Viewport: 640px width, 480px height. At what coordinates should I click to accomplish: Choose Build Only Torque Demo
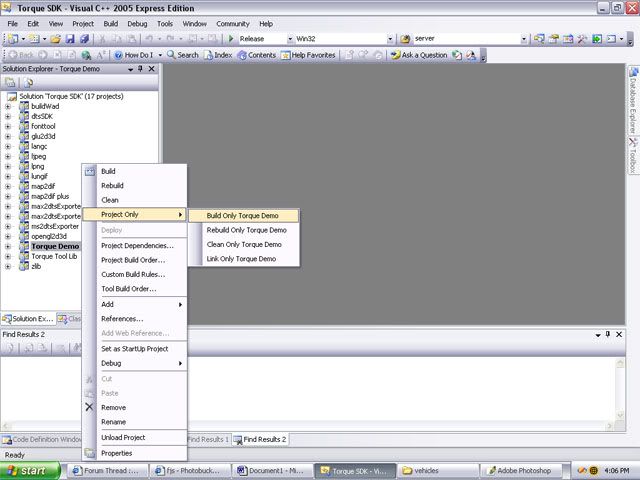tap(243, 215)
